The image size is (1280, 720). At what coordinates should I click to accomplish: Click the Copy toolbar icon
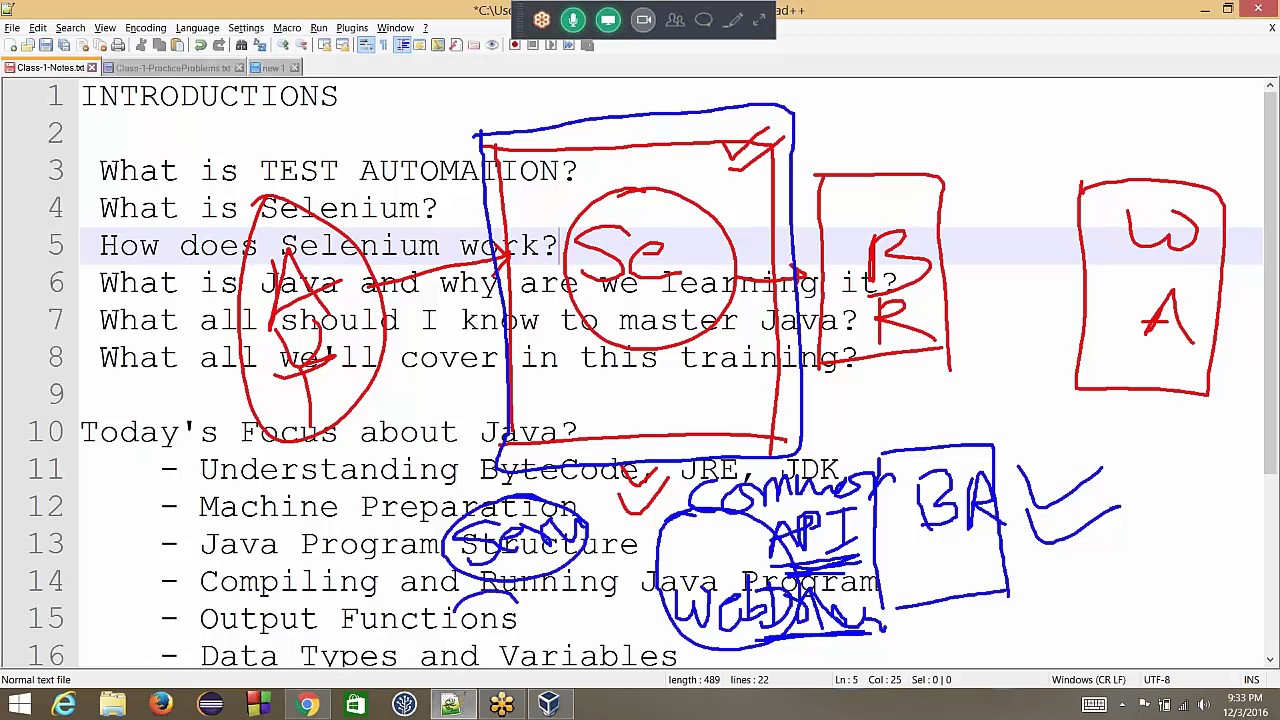(159, 45)
